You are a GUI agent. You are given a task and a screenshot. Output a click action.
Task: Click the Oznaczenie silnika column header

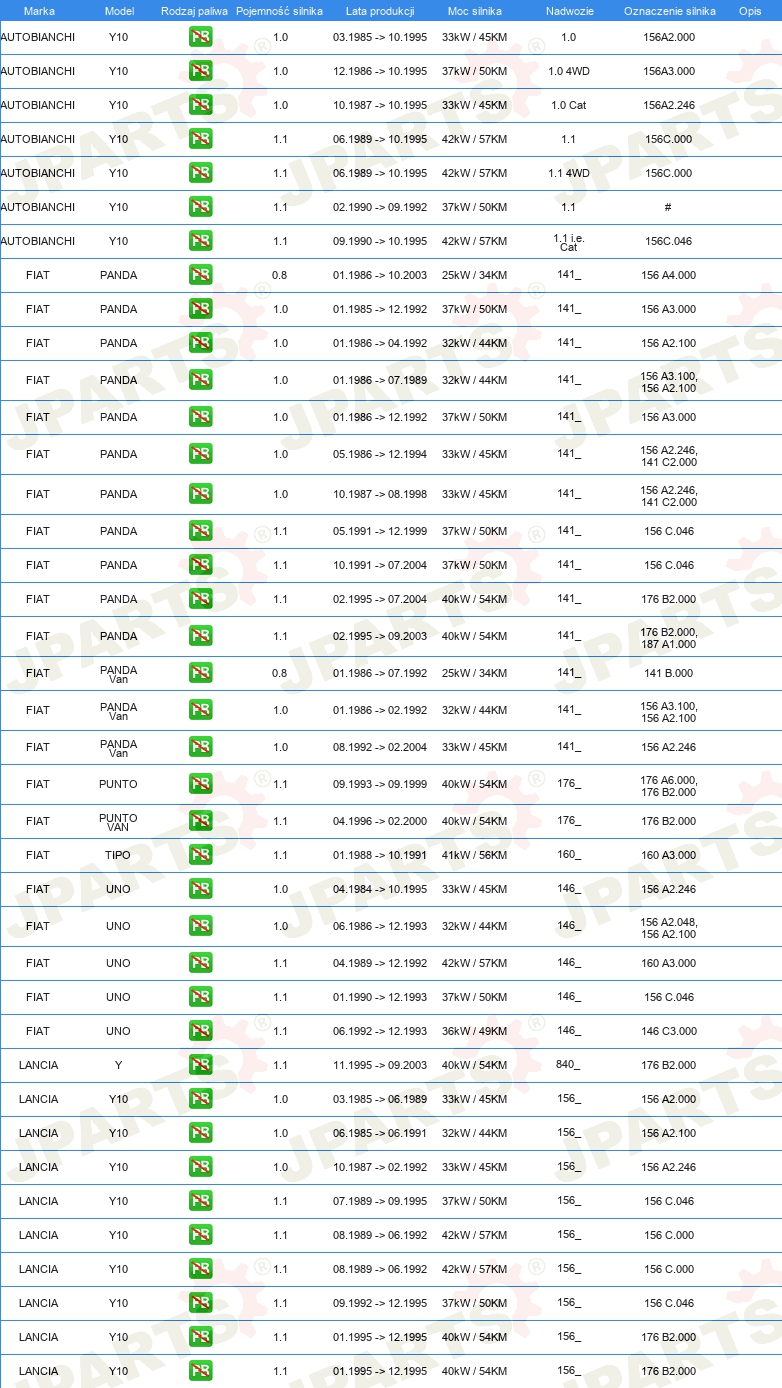click(669, 11)
